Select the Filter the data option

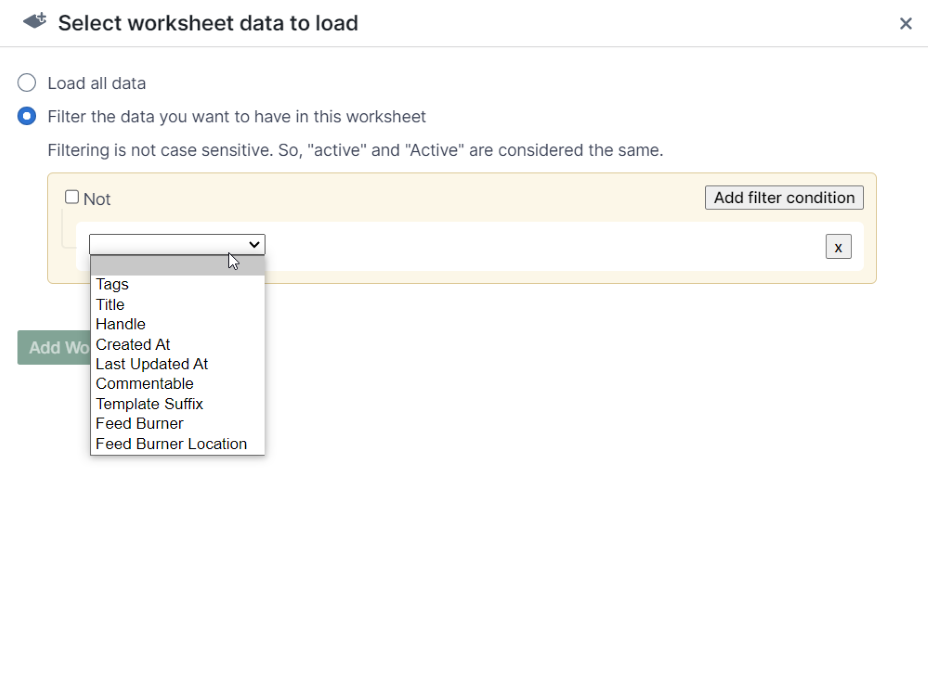pyautogui.click(x=26, y=116)
